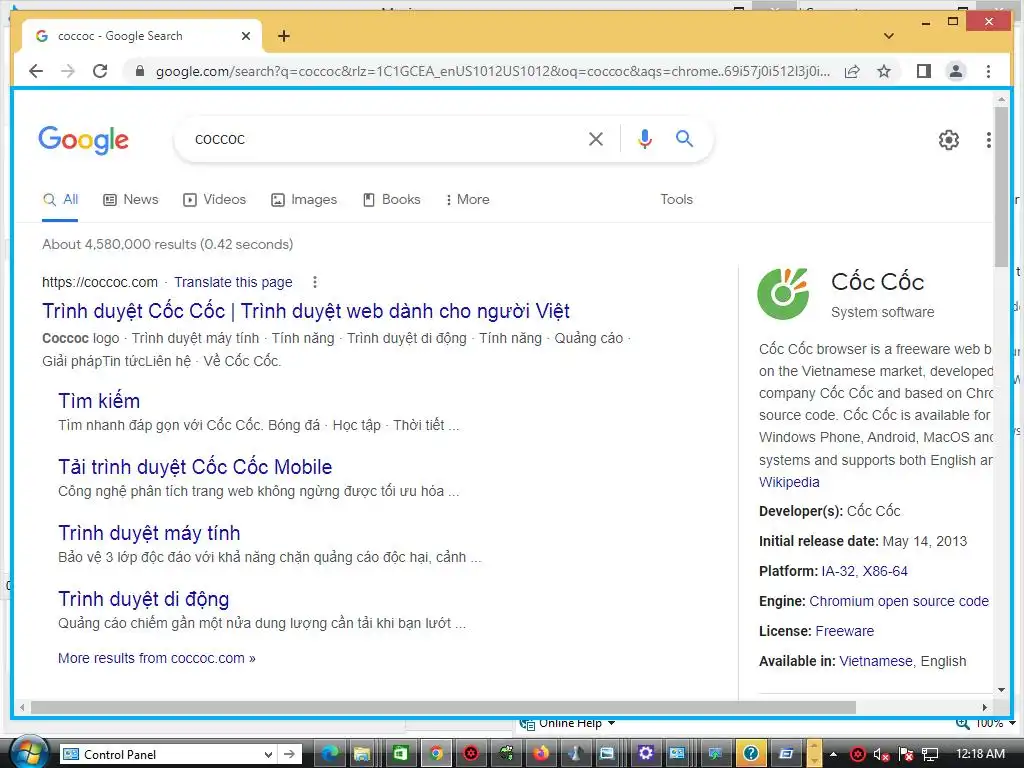This screenshot has height=768, width=1024.
Task: Click More results from coccoc.com
Action: [157, 658]
